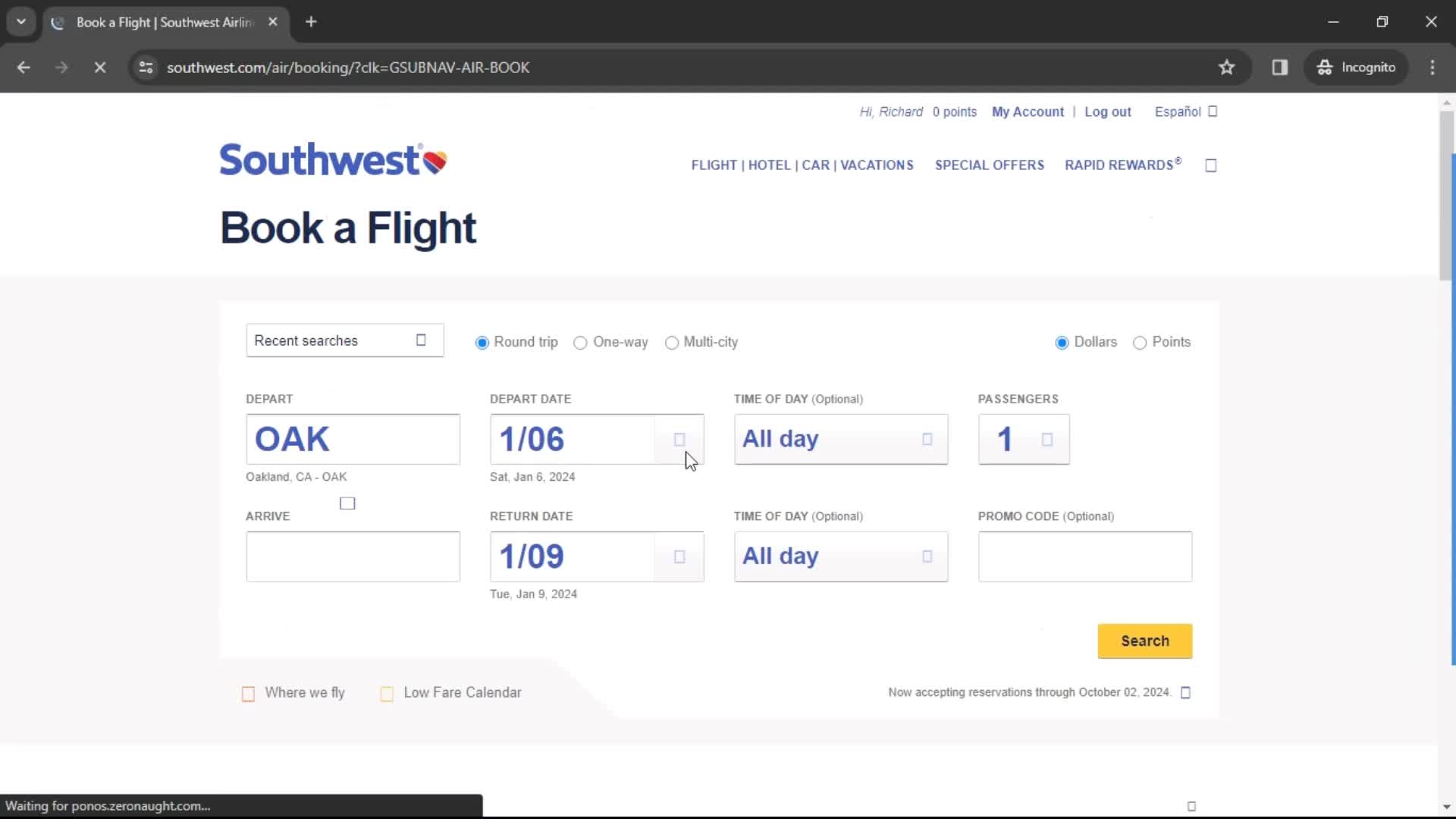Enable the Where we fly checkbox

tap(248, 693)
